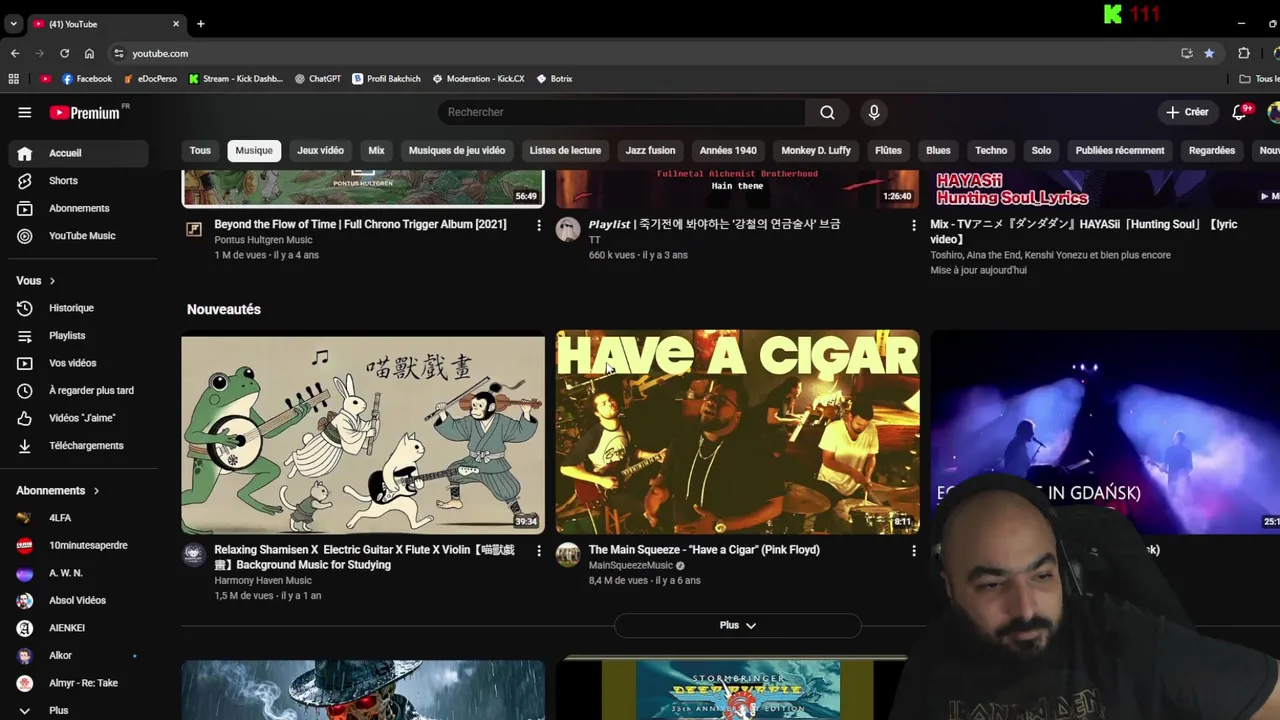Image resolution: width=1280 pixels, height=720 pixels.
Task: Open AIENKEI channel subscription
Action: [x=78, y=628]
